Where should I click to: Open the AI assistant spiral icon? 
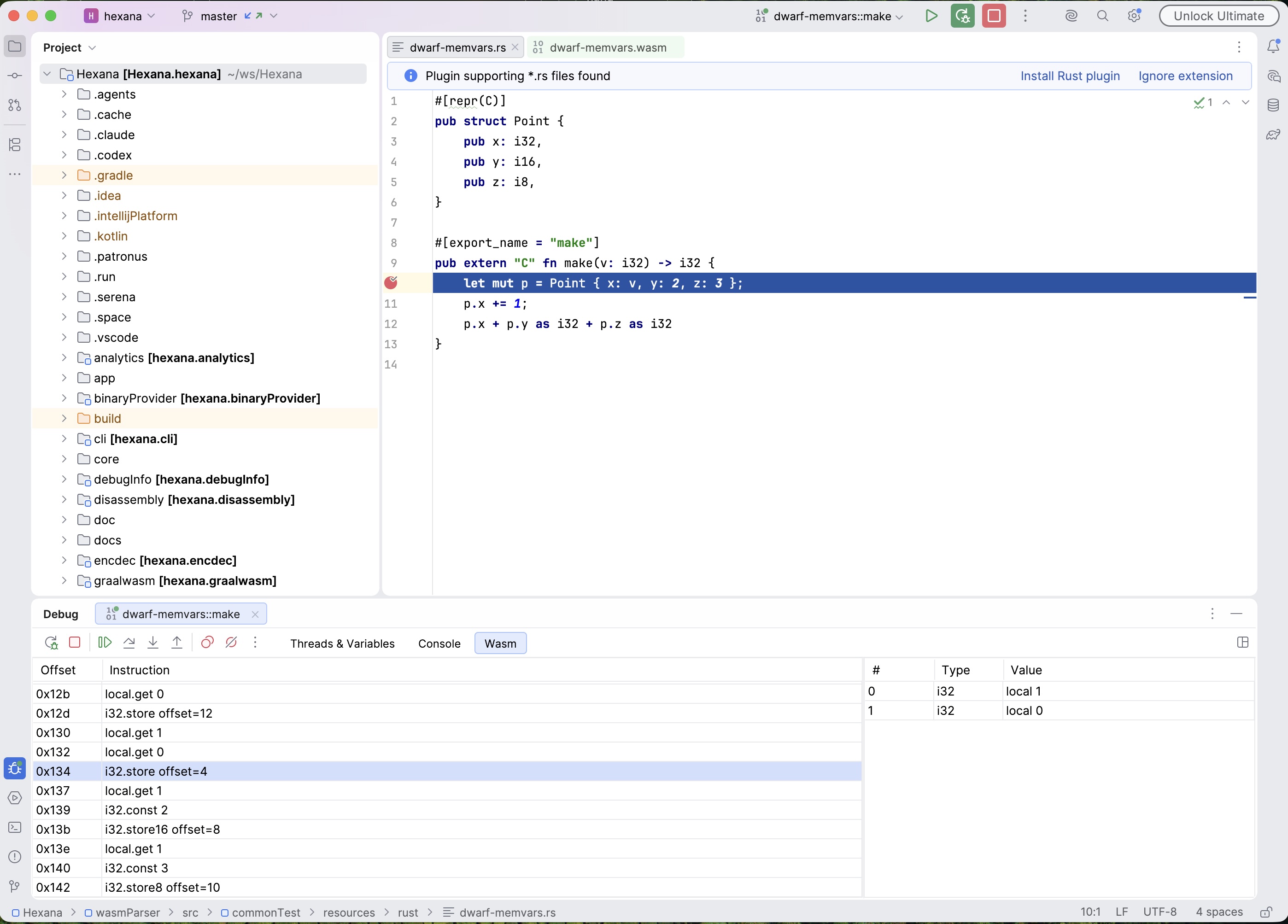1071,16
